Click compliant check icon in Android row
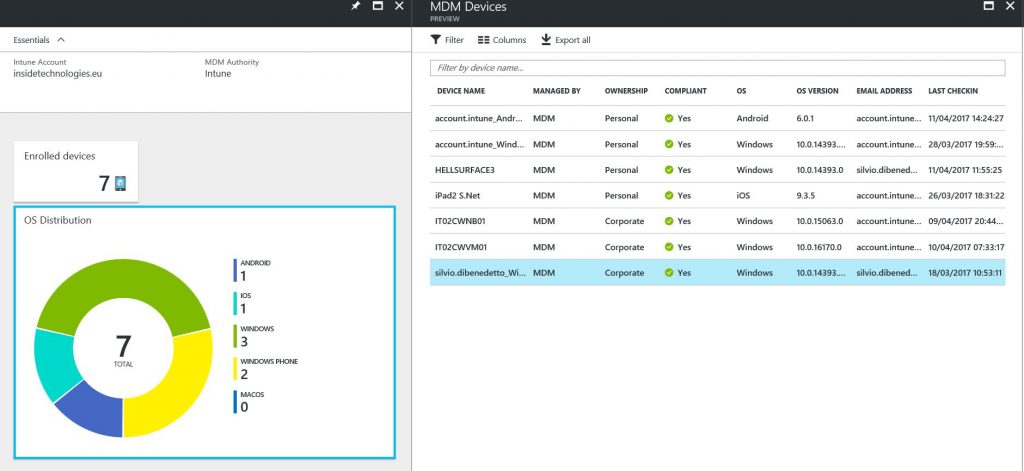Image resolution: width=1024 pixels, height=471 pixels. pyautogui.click(x=669, y=119)
